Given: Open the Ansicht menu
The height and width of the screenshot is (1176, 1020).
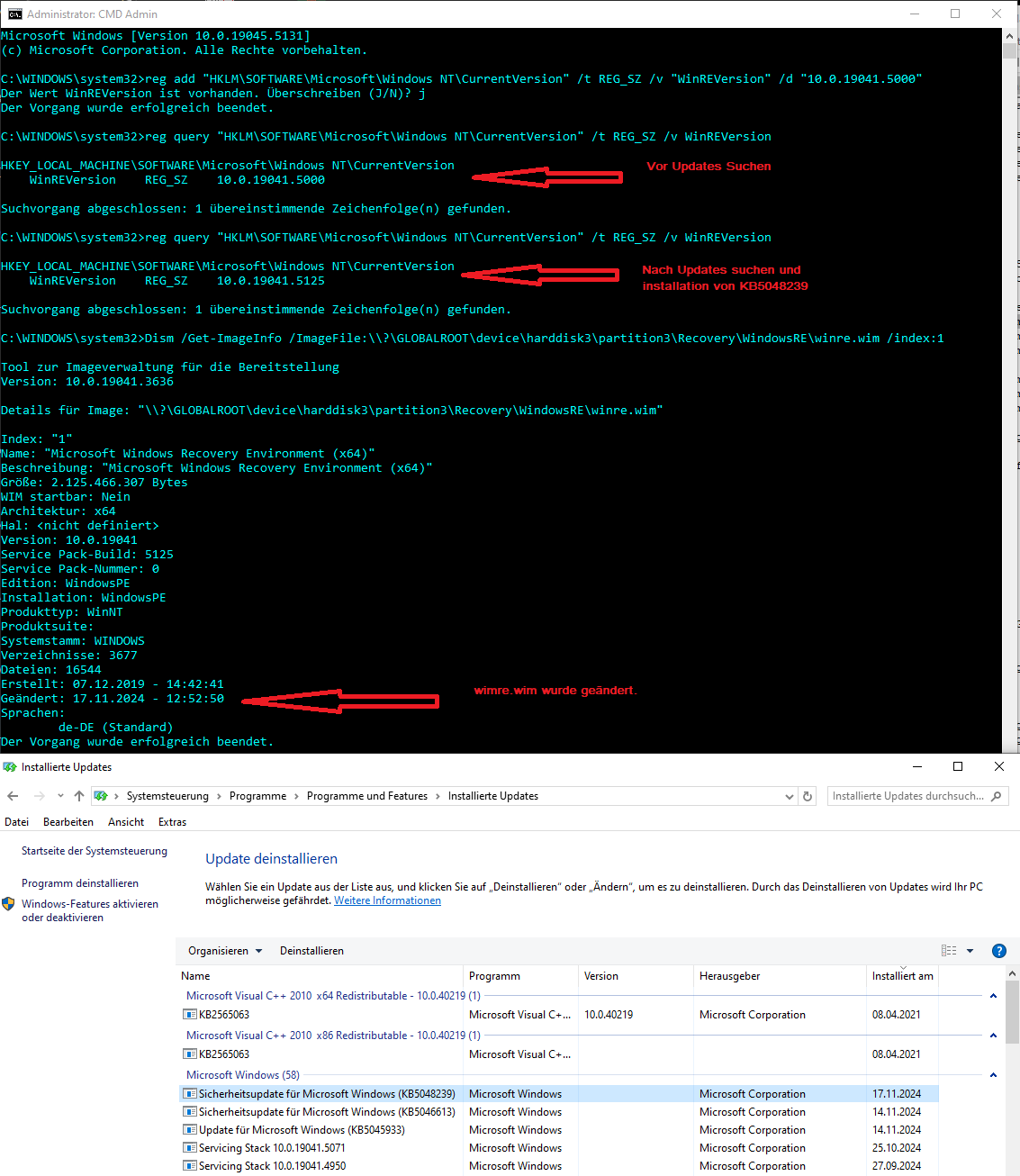Looking at the screenshot, I should pos(126,822).
